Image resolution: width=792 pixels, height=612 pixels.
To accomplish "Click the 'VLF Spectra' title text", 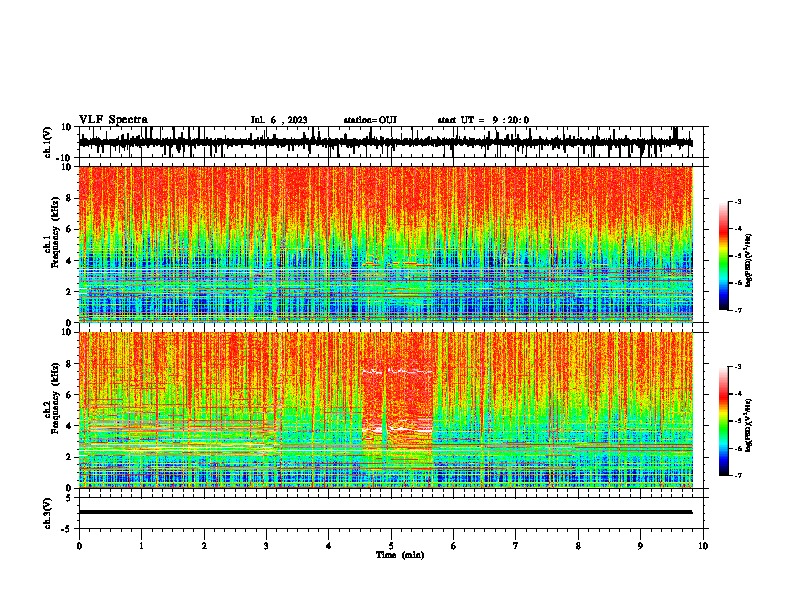I will click(113, 120).
